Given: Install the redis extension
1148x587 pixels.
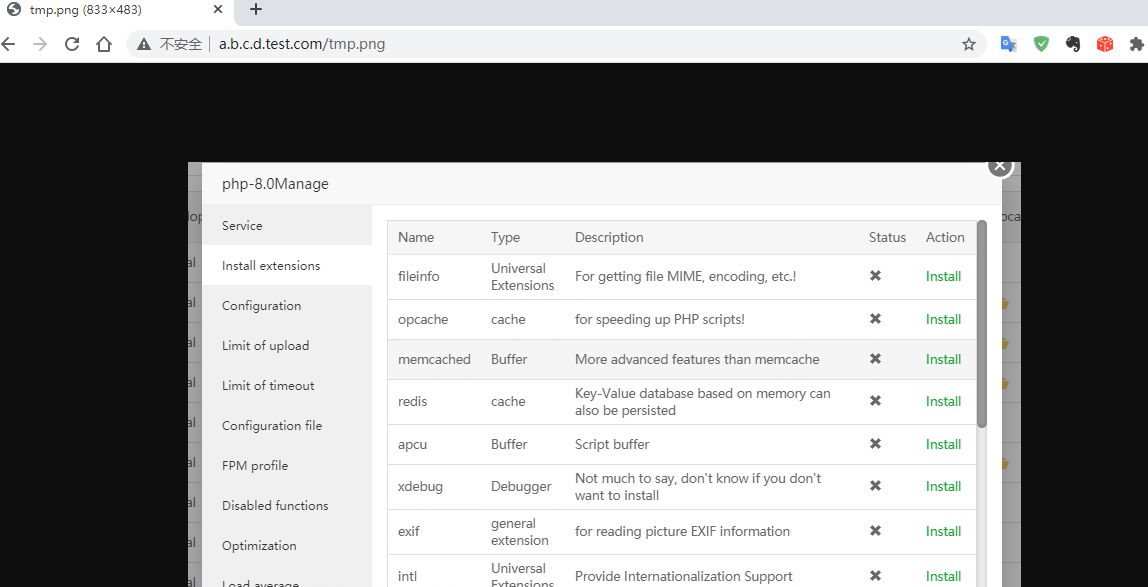Looking at the screenshot, I should [x=943, y=402].
